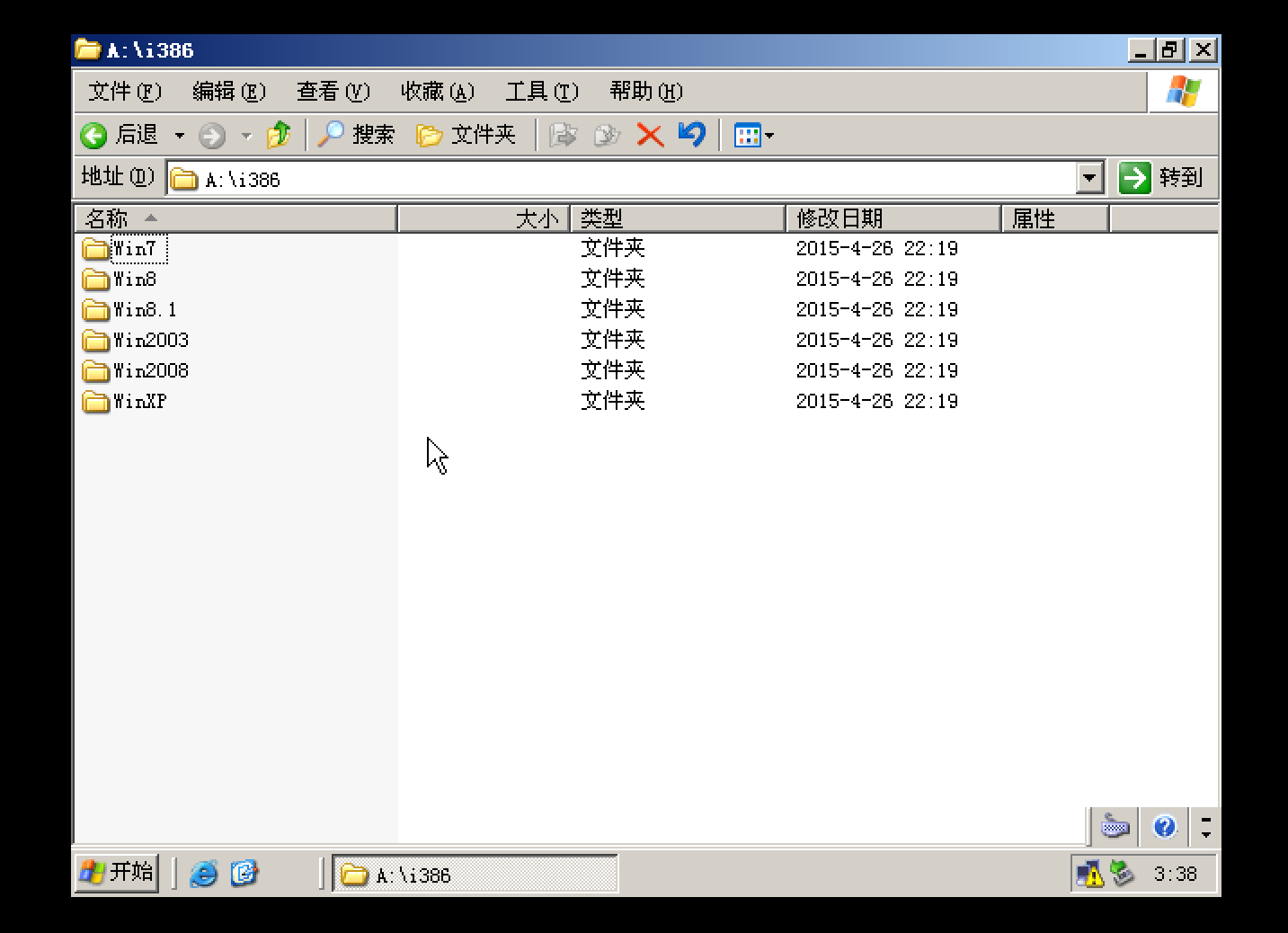Click the date cell in Win7 row
1288x933 pixels.
point(877,248)
